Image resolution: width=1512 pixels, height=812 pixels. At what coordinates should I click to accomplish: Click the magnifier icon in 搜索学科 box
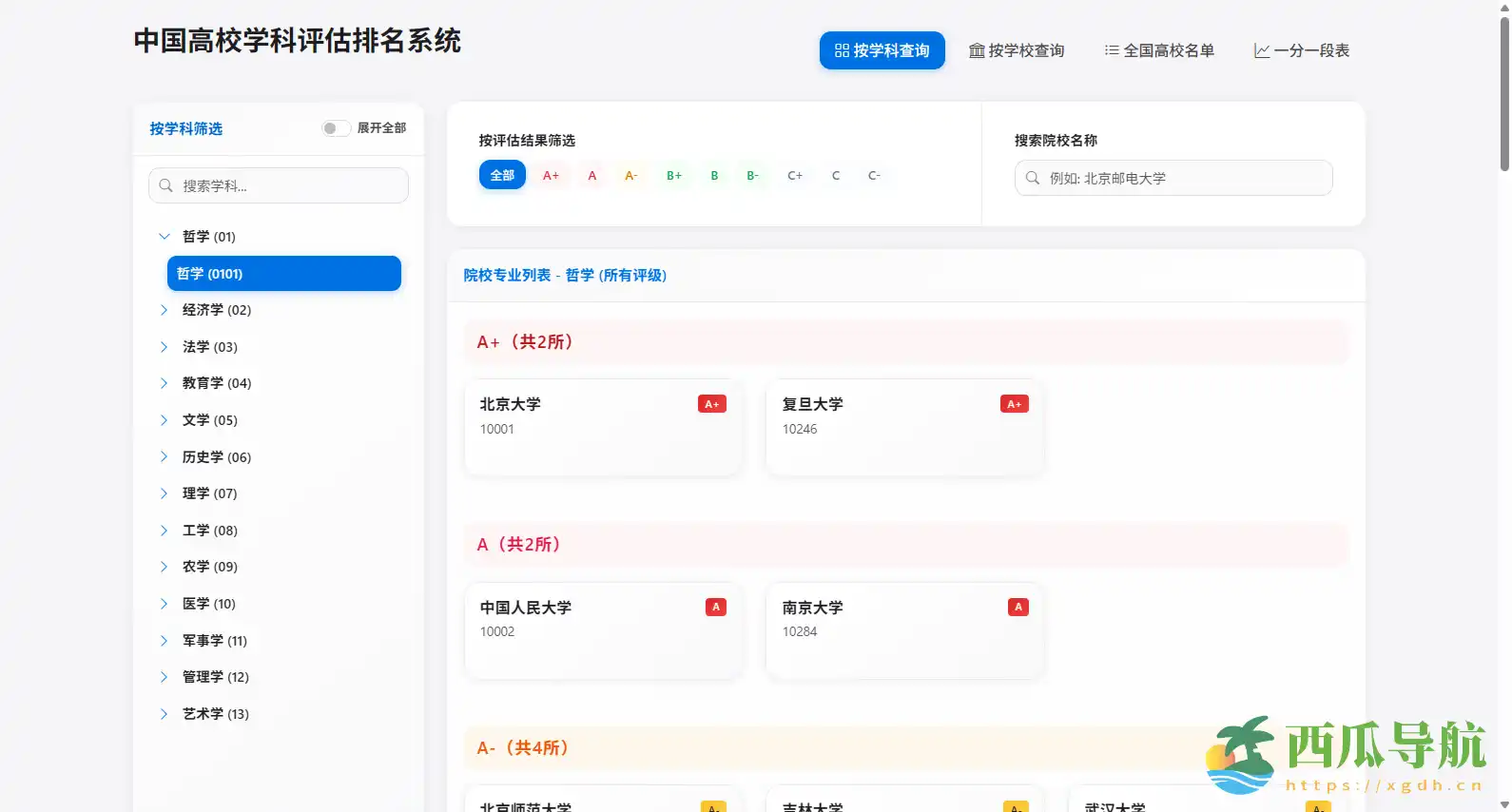(x=166, y=185)
